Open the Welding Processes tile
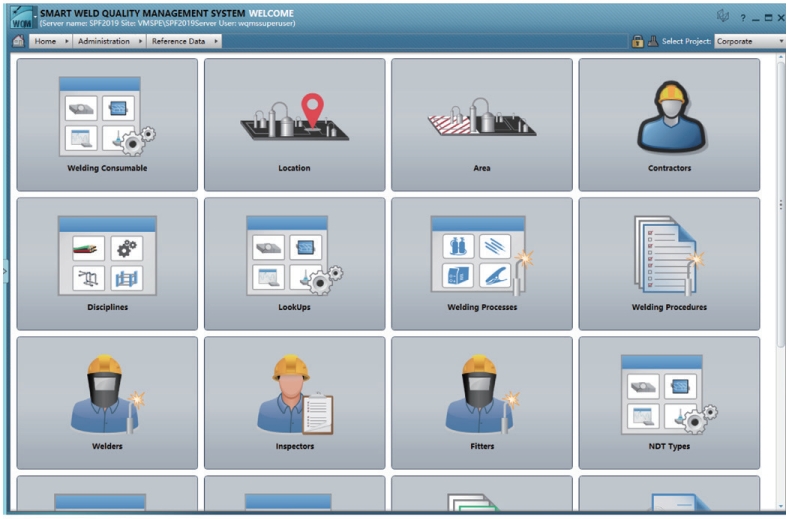 pyautogui.click(x=482, y=264)
